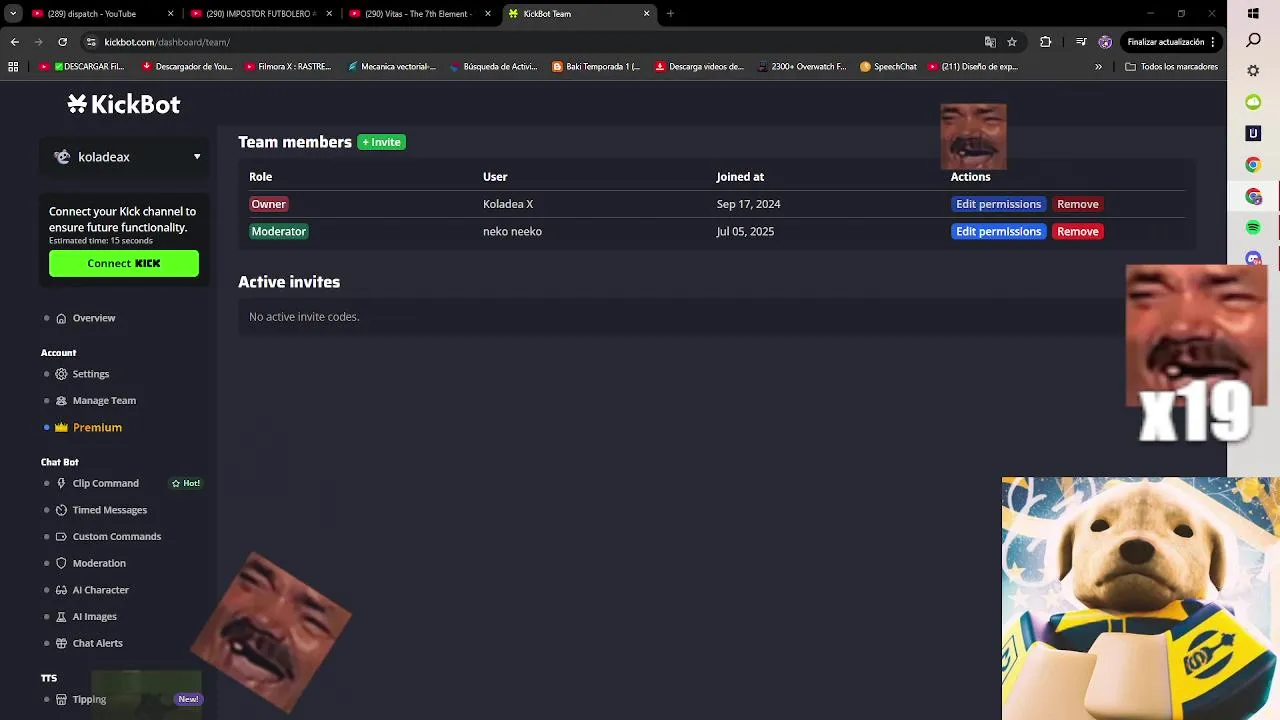Switch to Vitas The 7th Element tab
Image resolution: width=1280 pixels, height=720 pixels.
click(x=418, y=14)
